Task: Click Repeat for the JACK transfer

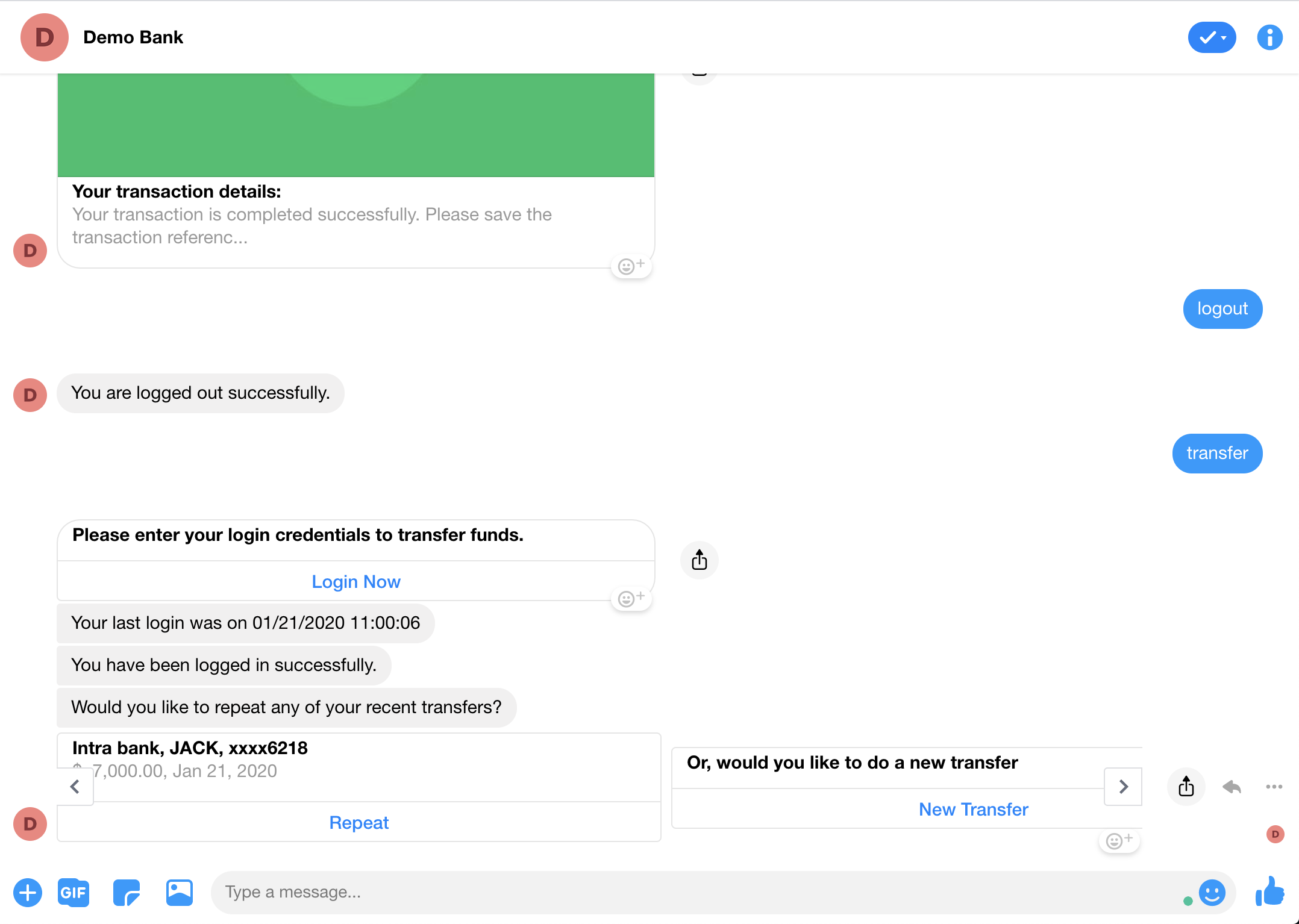Action: pos(359,823)
